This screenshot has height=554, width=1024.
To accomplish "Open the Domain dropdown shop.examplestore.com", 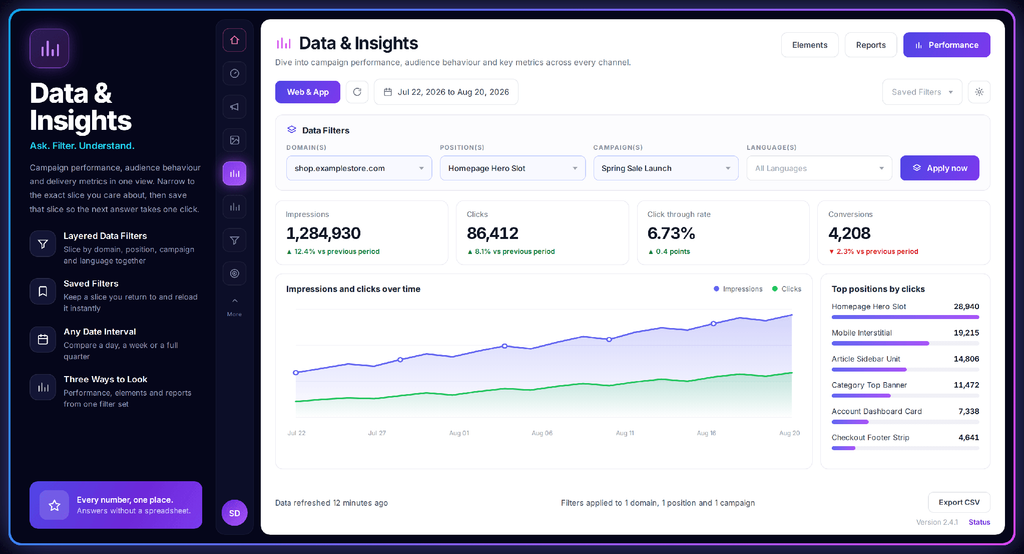I will click(359, 168).
